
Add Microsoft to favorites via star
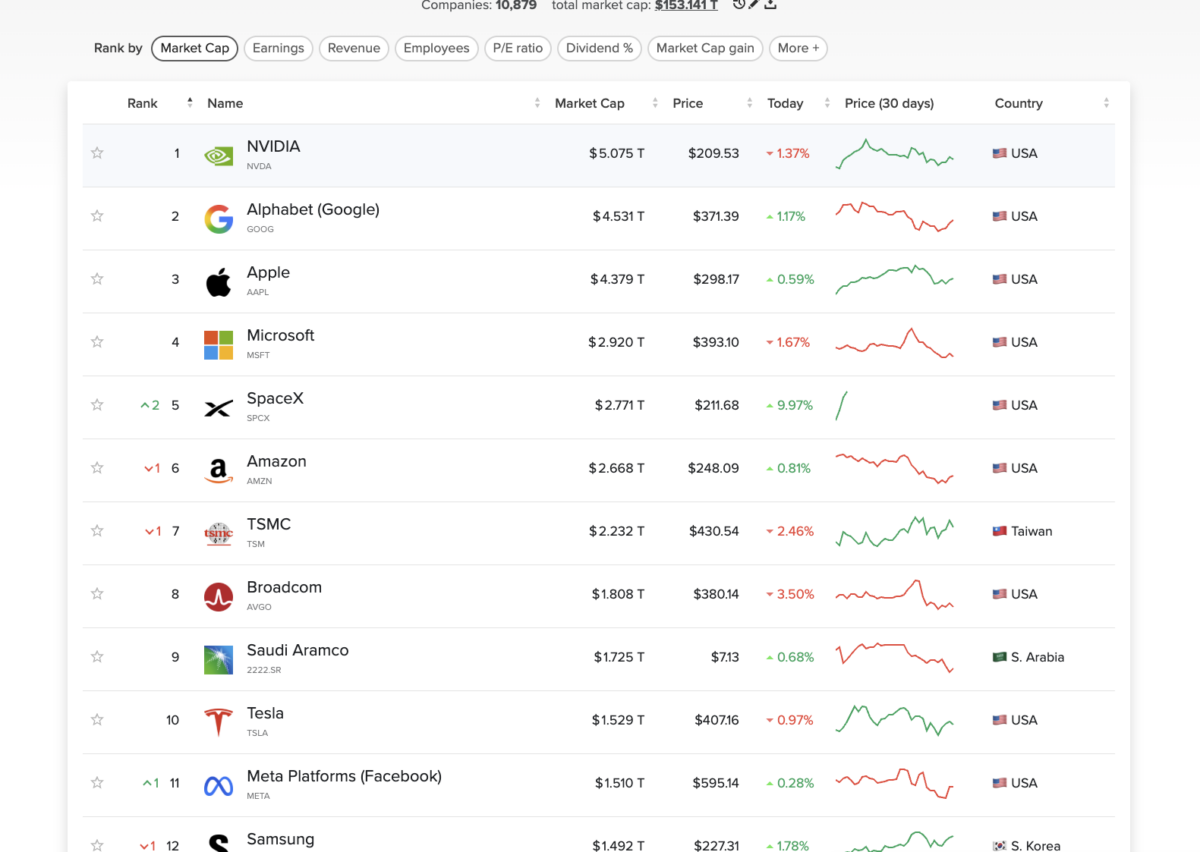click(x=97, y=342)
